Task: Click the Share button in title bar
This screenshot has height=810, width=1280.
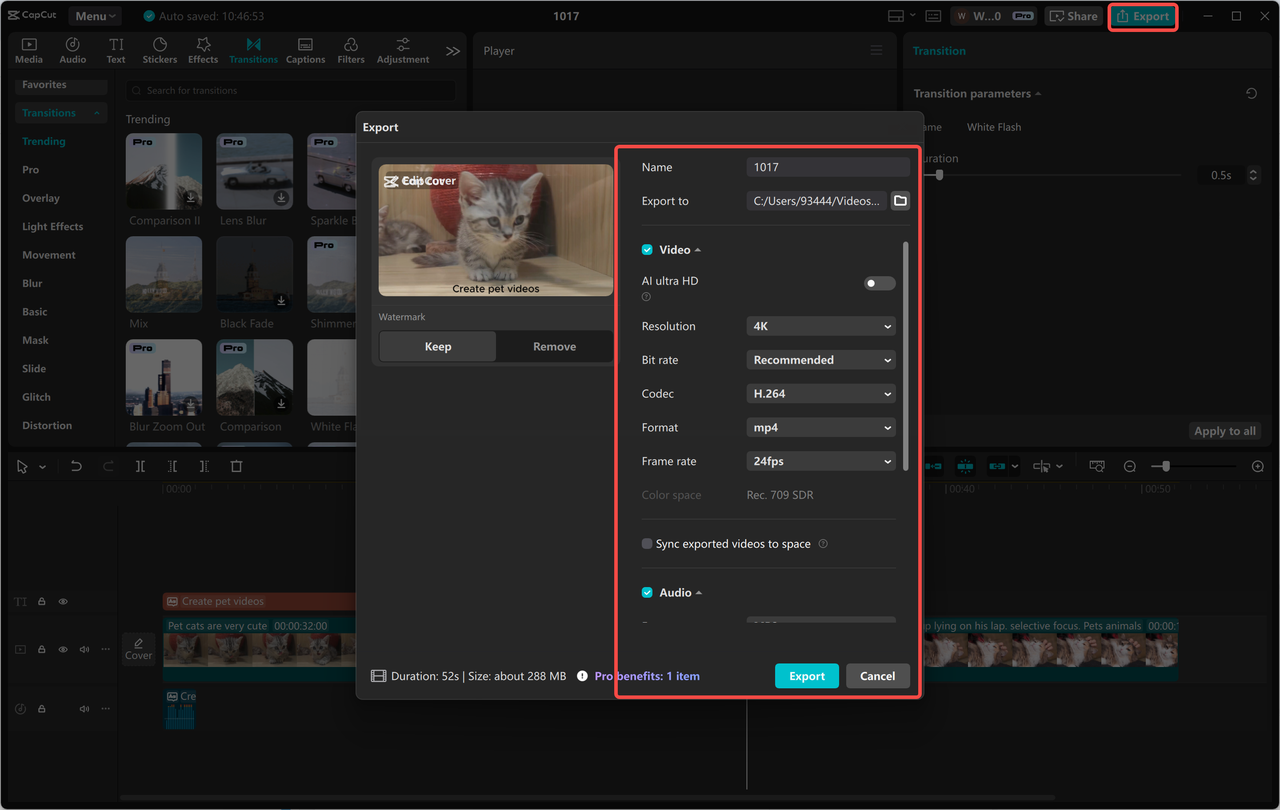Action: tap(1073, 16)
